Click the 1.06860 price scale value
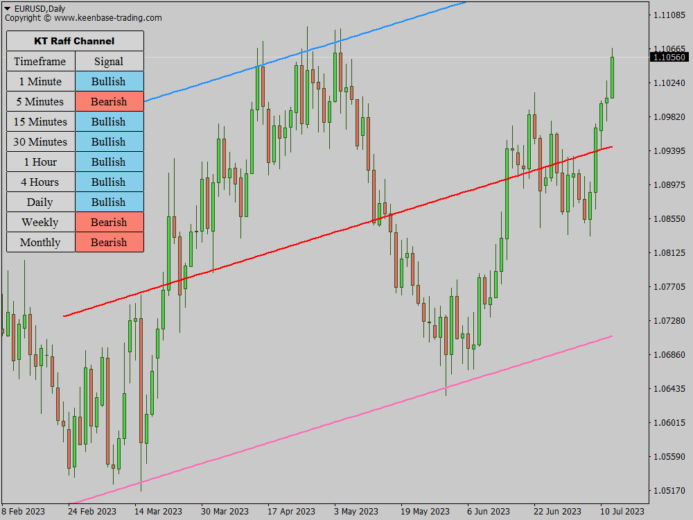The width and height of the screenshot is (693, 520). coord(669,355)
